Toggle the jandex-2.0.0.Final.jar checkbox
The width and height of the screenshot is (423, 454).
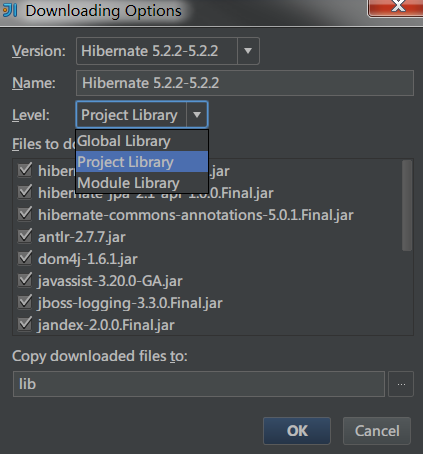click(25, 324)
